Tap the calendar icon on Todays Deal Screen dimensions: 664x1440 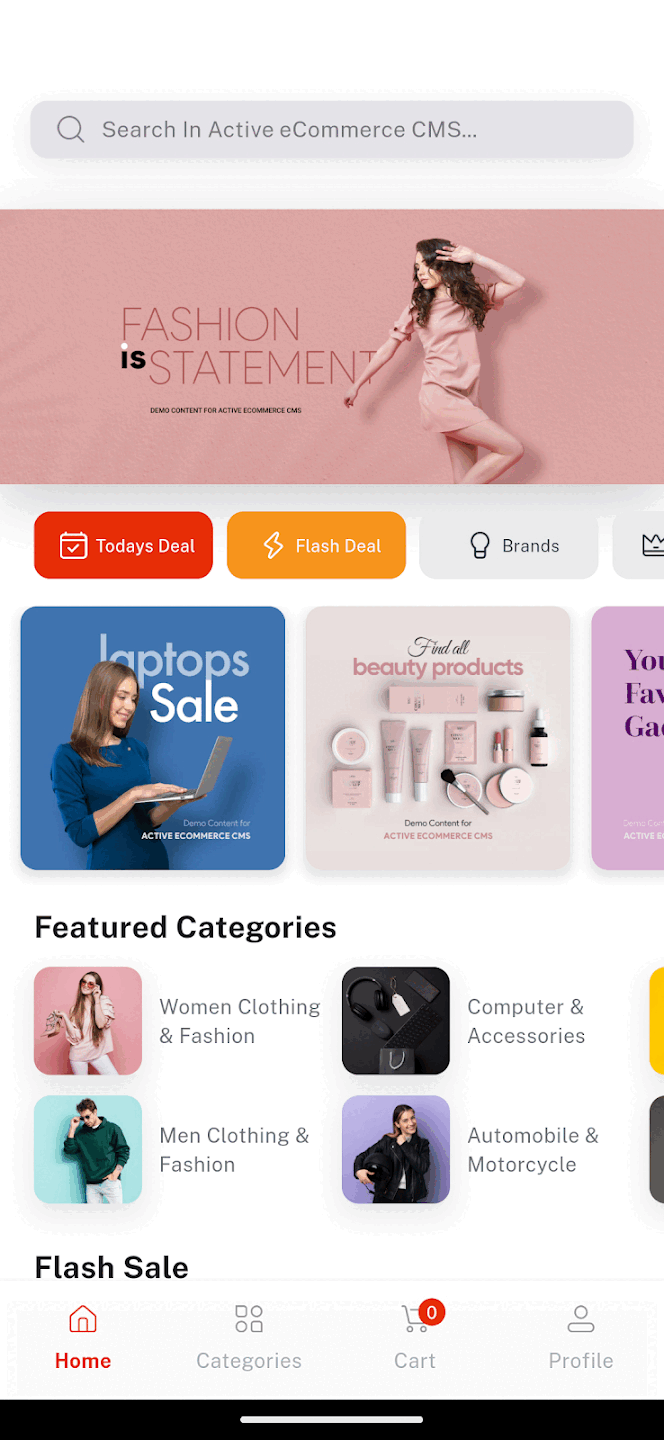pos(73,545)
